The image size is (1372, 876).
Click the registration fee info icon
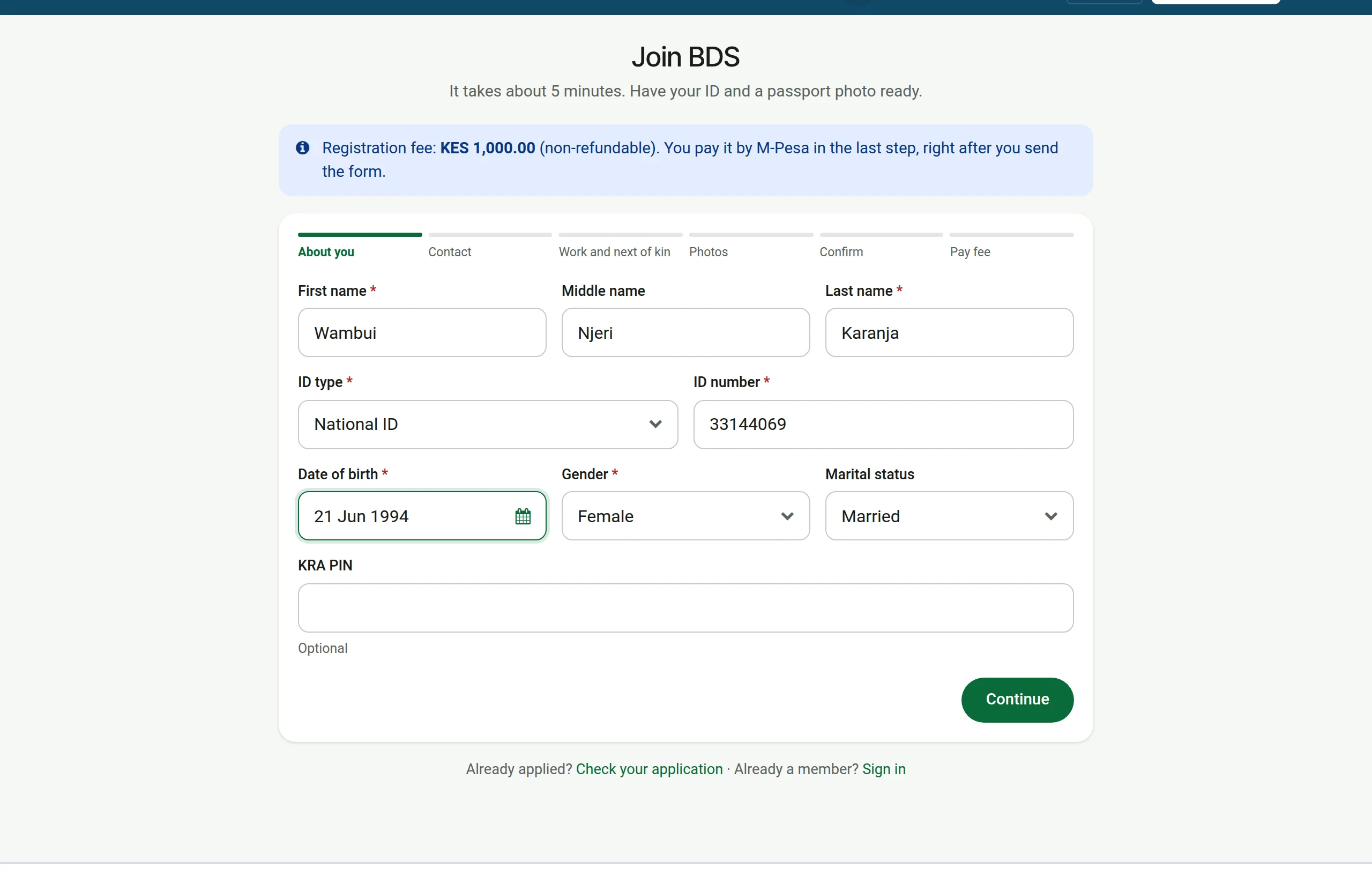[303, 148]
